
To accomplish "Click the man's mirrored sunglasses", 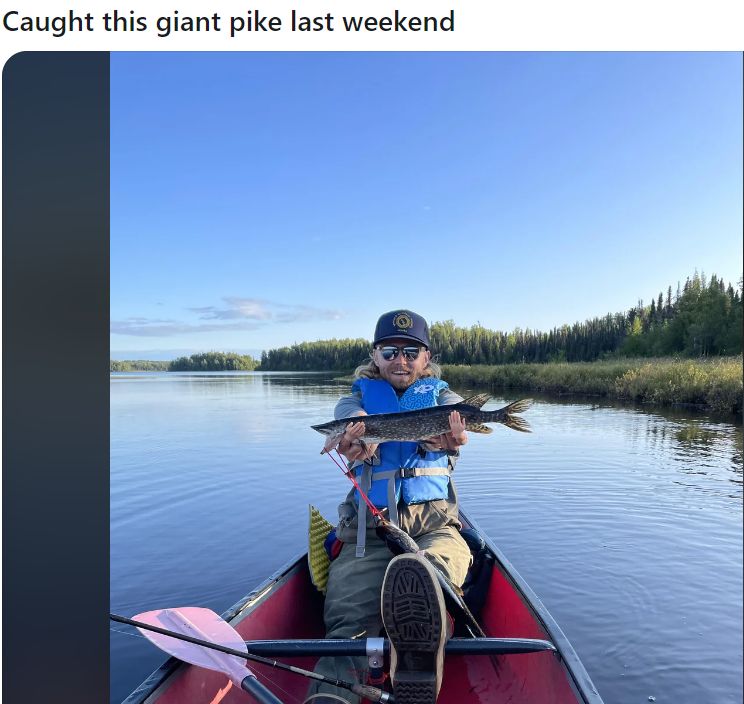I will (x=401, y=352).
